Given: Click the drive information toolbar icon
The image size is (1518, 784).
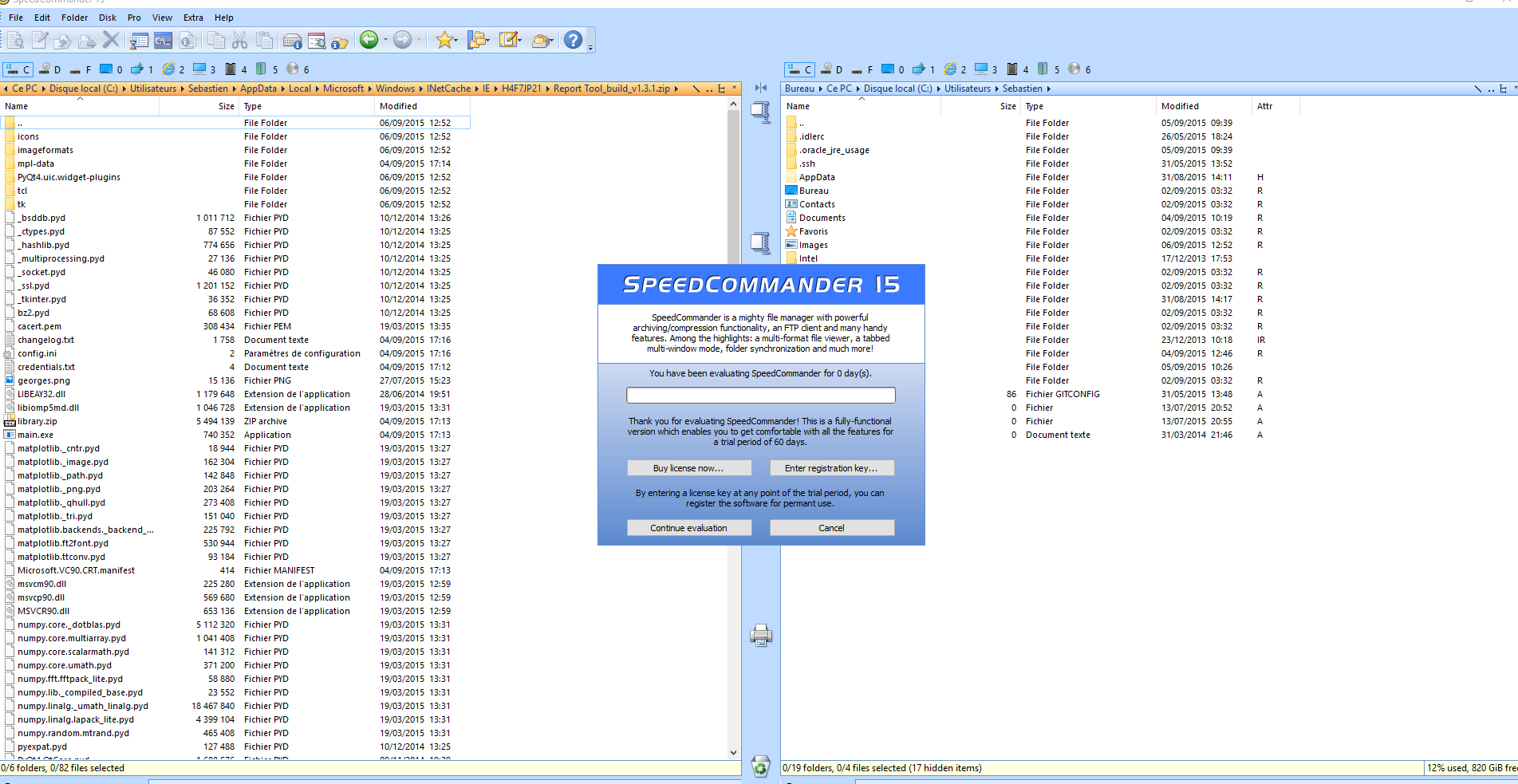Looking at the screenshot, I should (293, 40).
